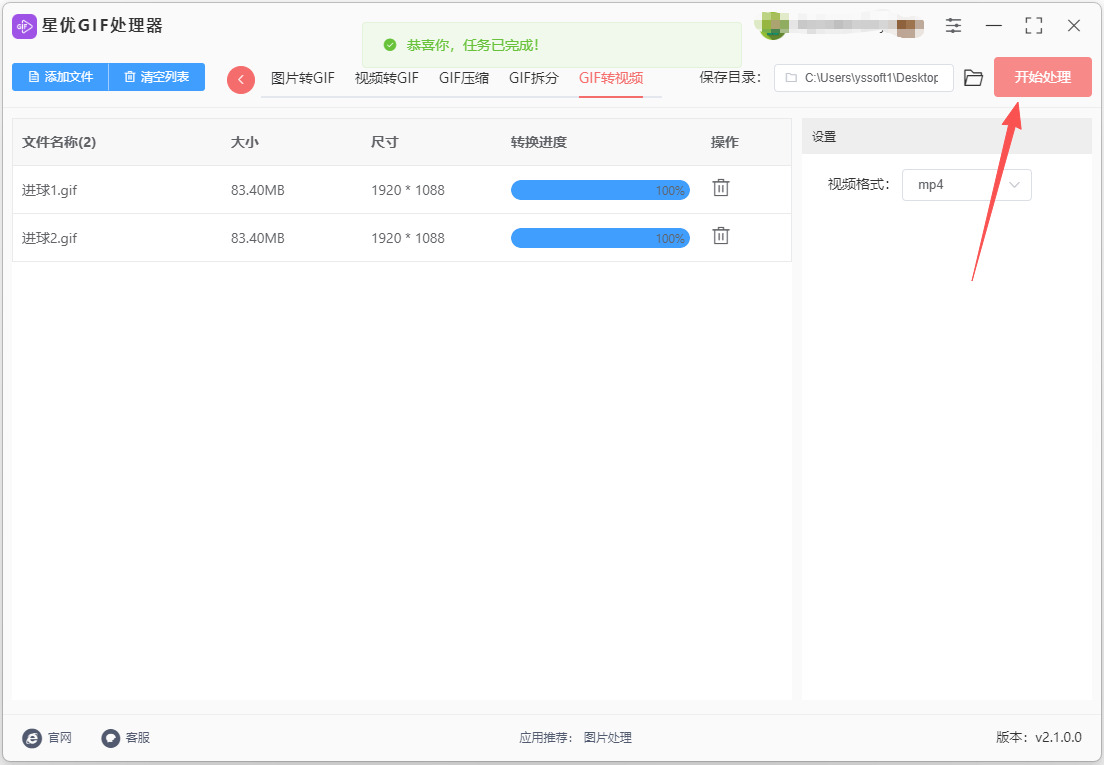Switch to the 视频转GIF tab
The width and height of the screenshot is (1104, 765).
pyautogui.click(x=386, y=78)
